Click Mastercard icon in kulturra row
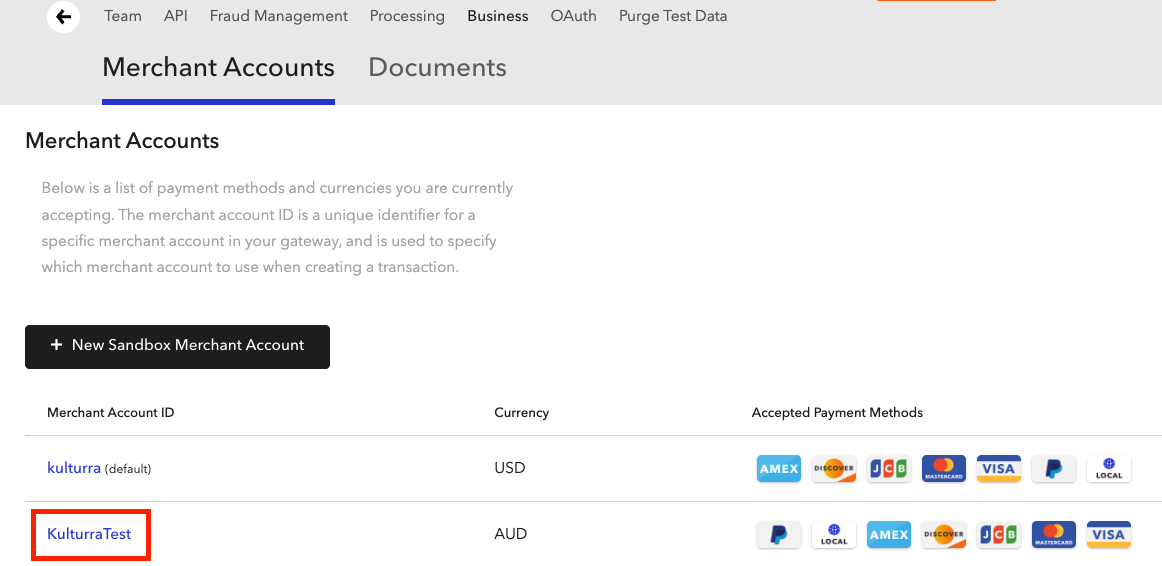Viewport: 1162px width, 566px height. pyautogui.click(x=943, y=469)
